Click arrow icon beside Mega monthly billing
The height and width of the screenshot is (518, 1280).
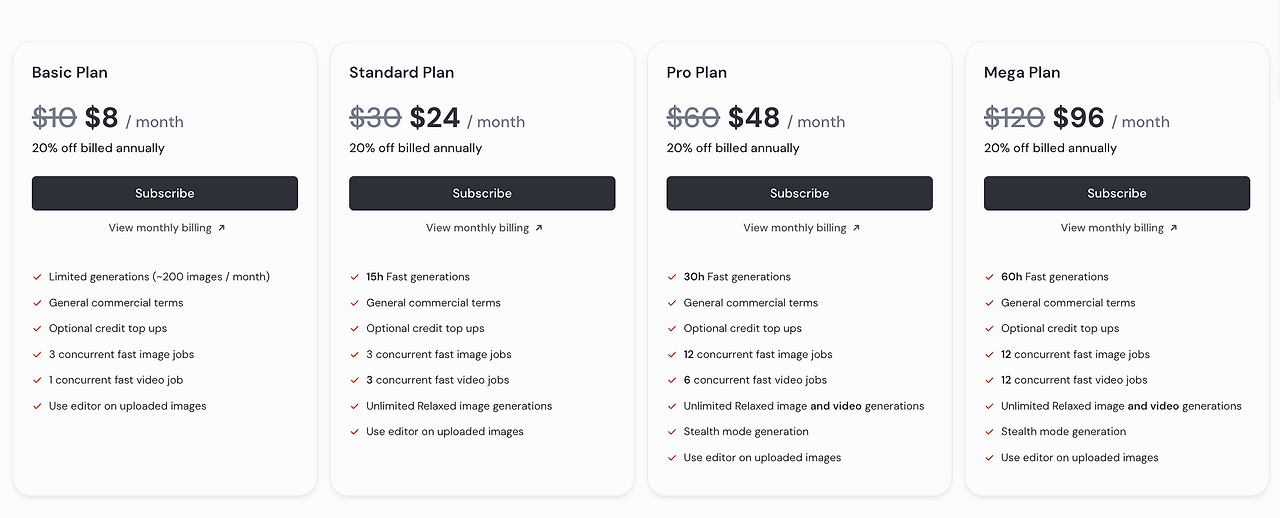pyautogui.click(x=1174, y=228)
